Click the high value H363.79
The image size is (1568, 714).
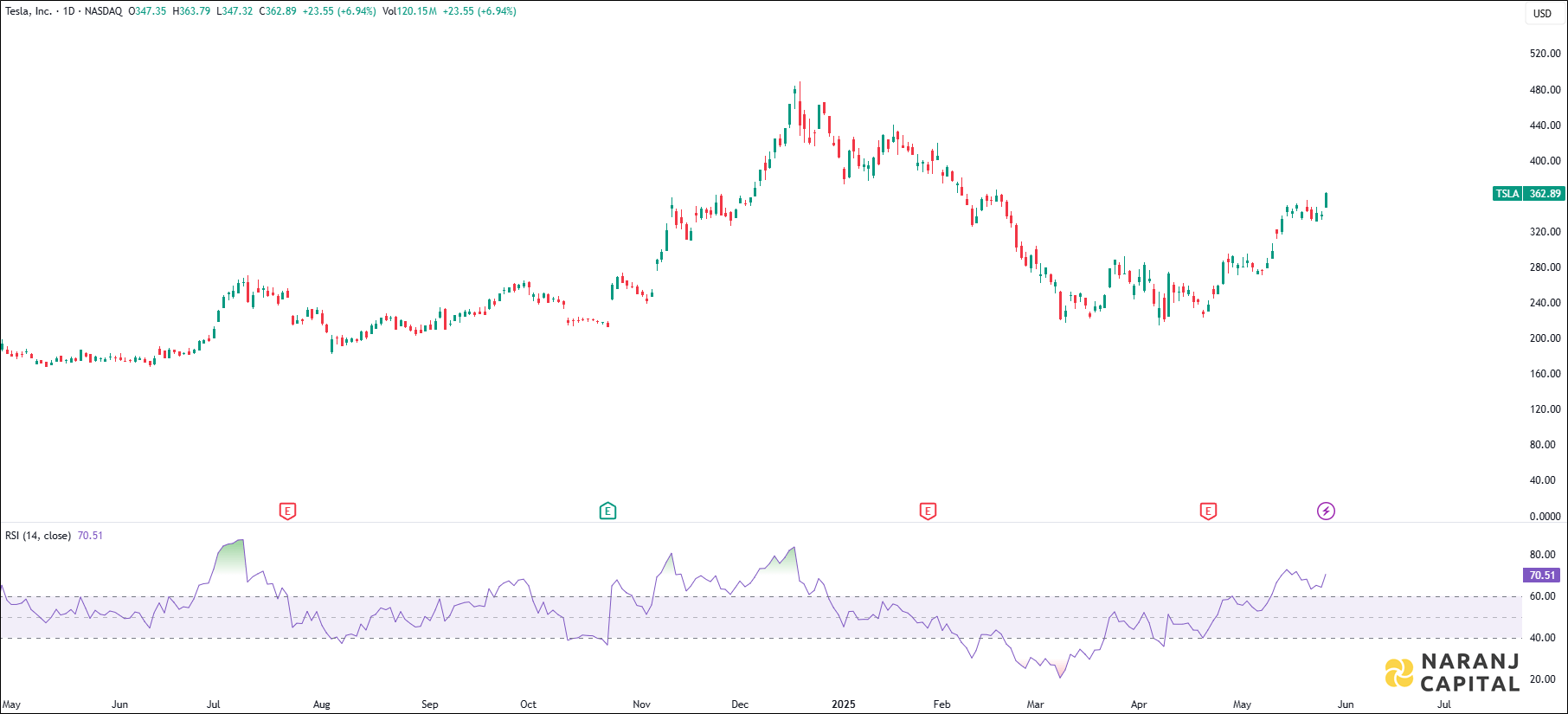(x=191, y=11)
